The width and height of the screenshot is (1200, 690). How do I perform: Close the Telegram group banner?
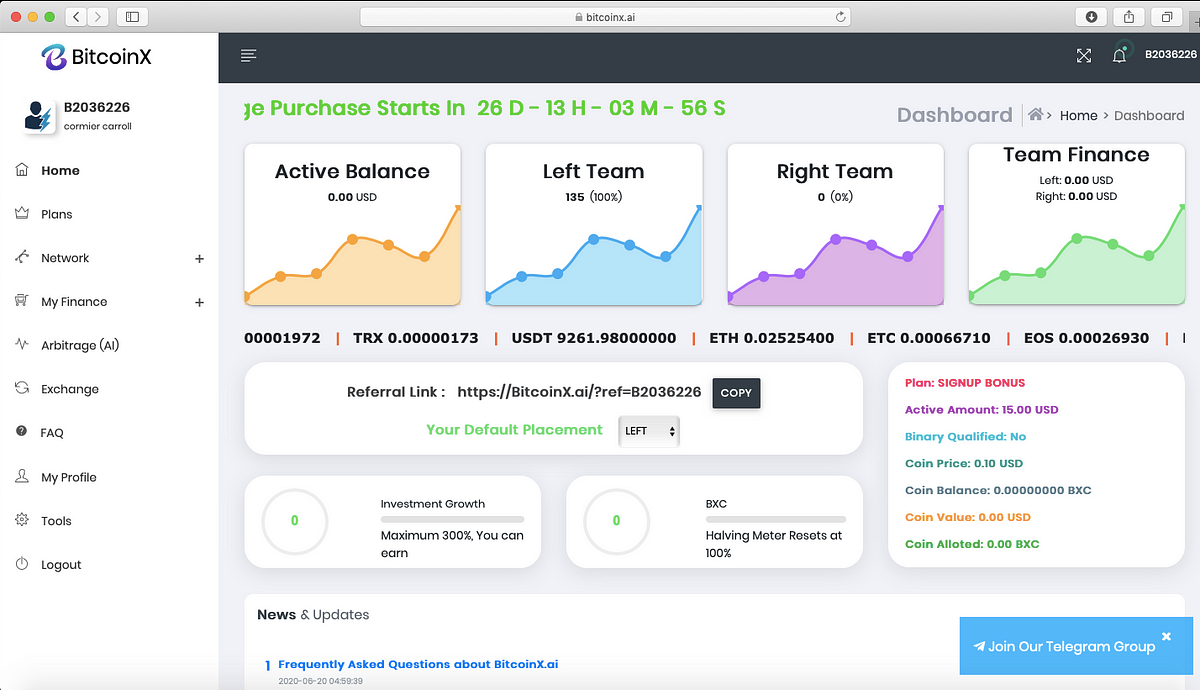1166,636
